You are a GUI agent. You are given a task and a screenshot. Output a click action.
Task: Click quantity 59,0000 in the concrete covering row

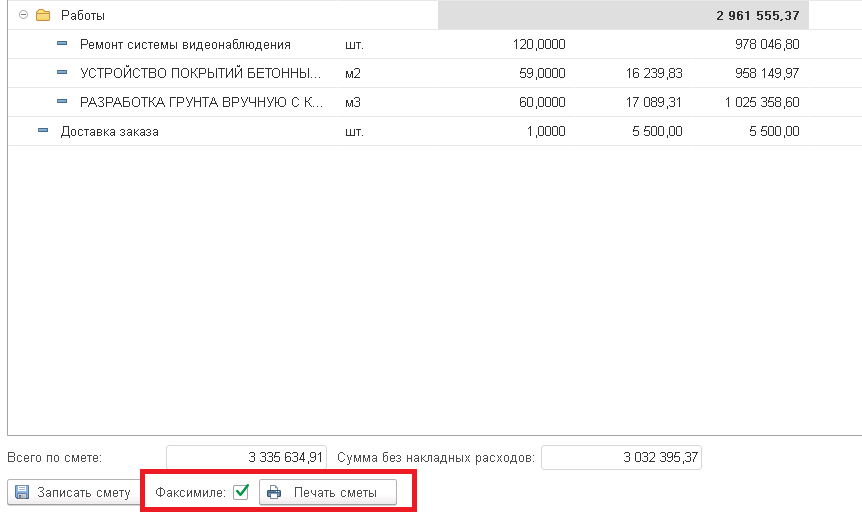point(544,73)
